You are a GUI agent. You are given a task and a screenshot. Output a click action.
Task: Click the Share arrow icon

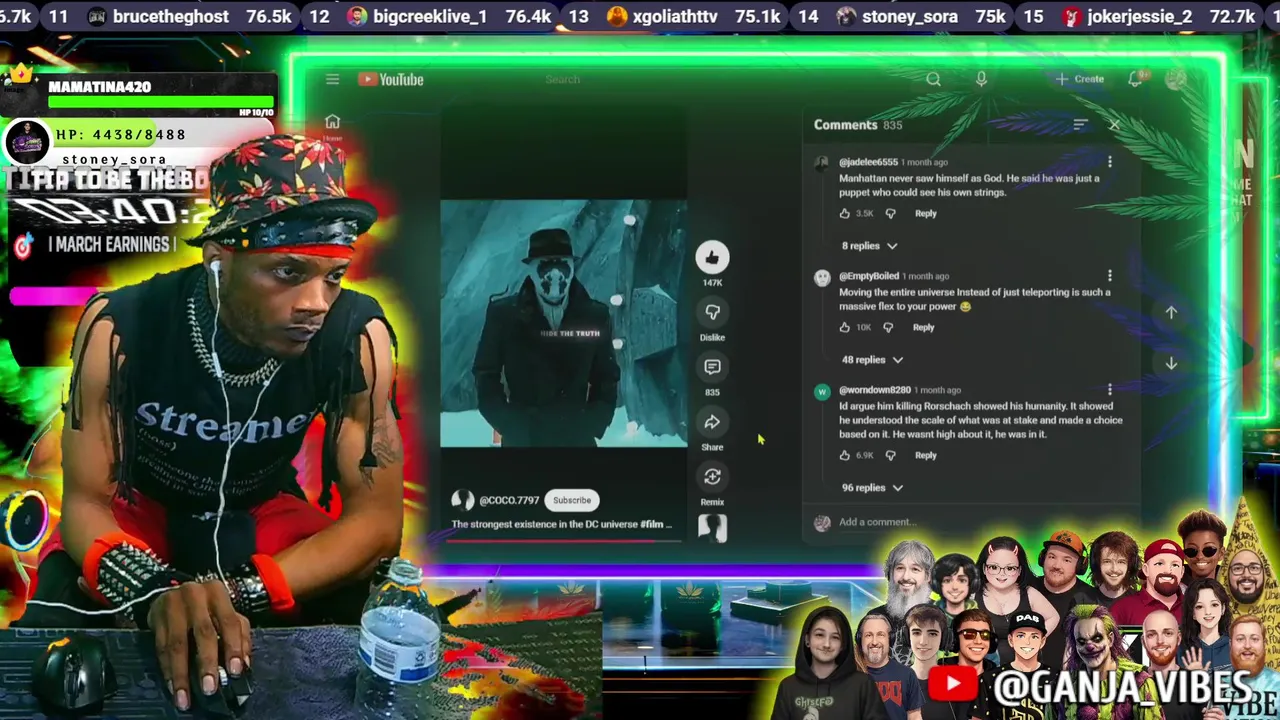click(712, 422)
